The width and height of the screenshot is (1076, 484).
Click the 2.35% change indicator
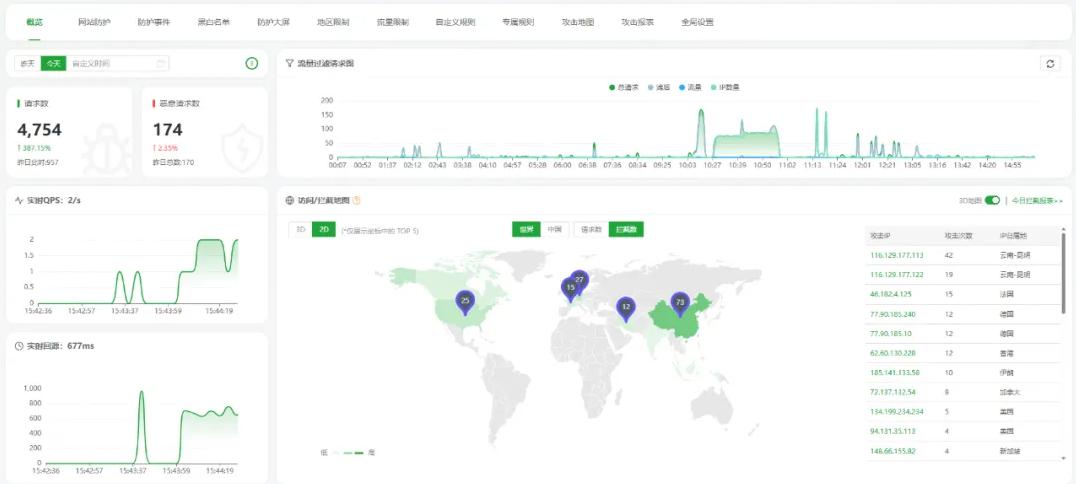165,148
